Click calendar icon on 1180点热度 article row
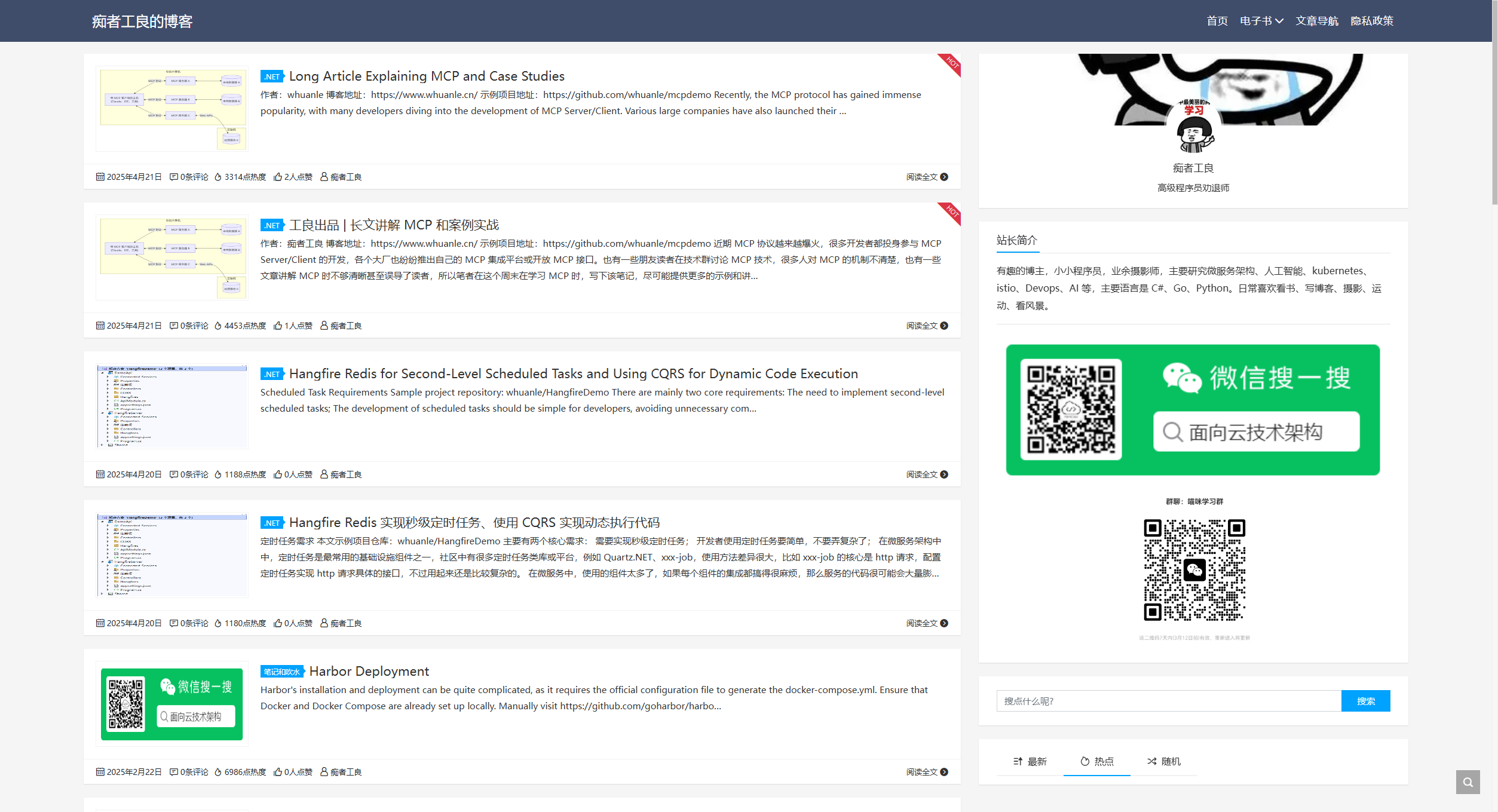Viewport: 1498px width, 812px height. [100, 623]
